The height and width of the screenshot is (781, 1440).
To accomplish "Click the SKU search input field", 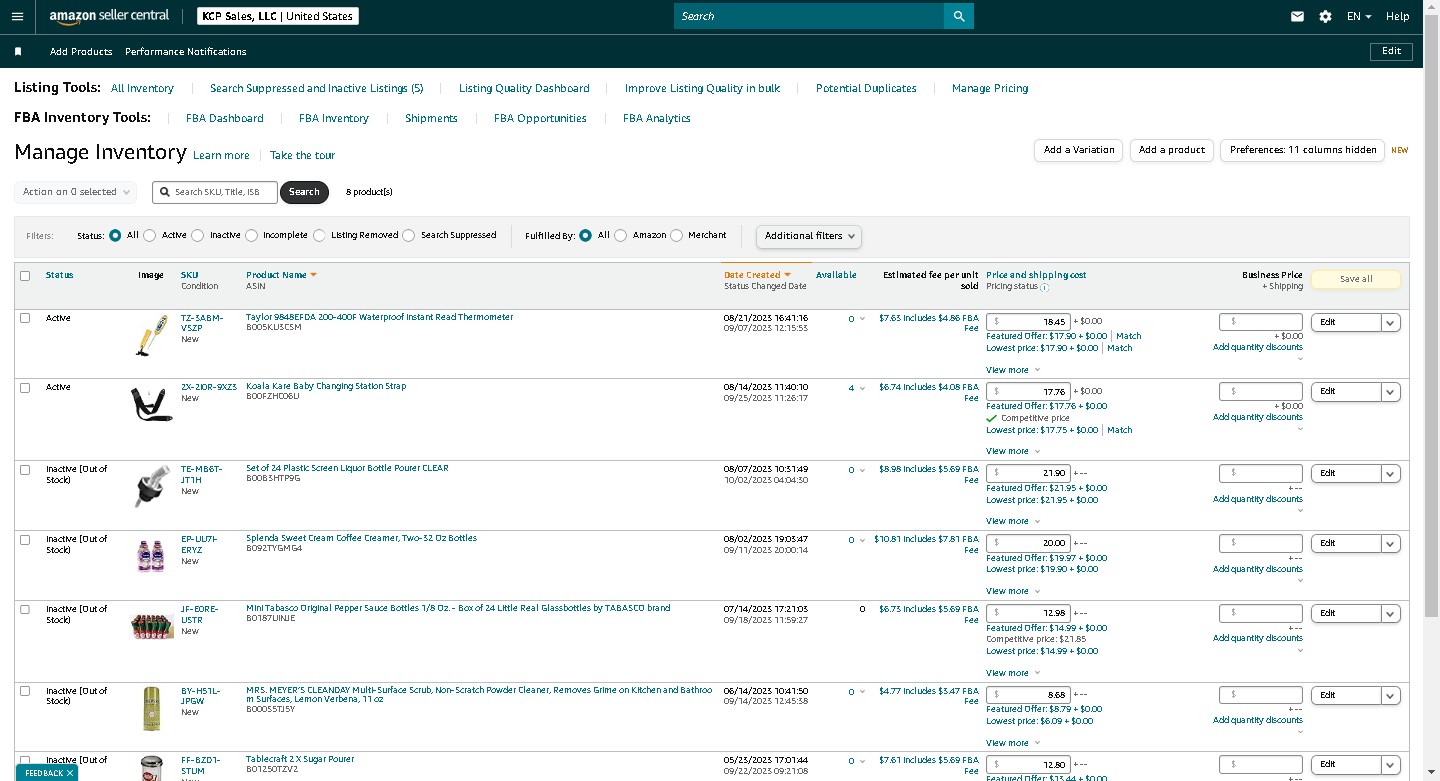I will click(x=215, y=192).
